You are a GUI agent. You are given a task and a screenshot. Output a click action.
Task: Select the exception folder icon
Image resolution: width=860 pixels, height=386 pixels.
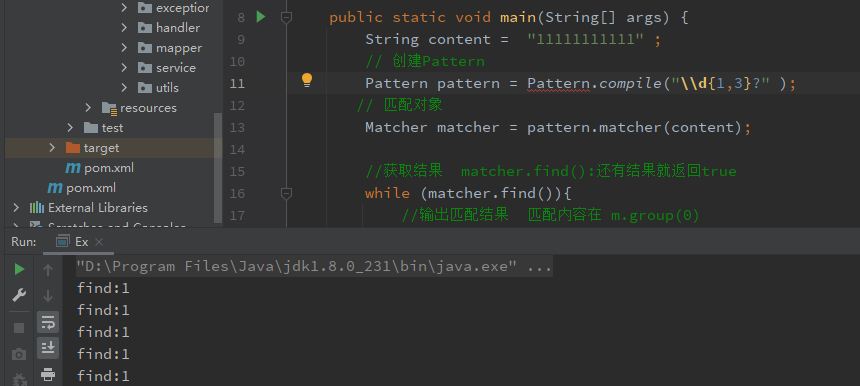tap(145, 8)
